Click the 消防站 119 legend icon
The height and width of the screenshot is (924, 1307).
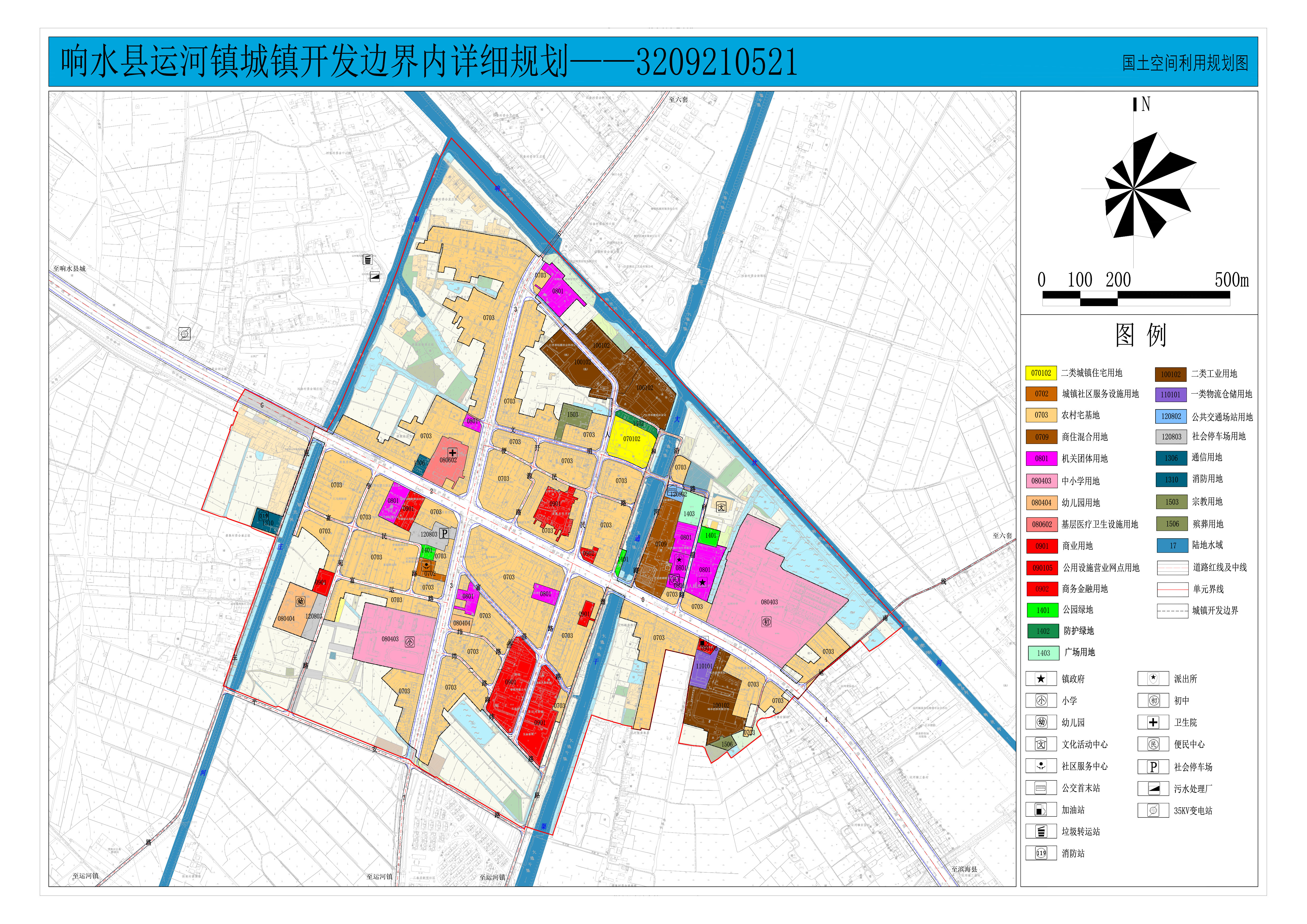[1041, 853]
